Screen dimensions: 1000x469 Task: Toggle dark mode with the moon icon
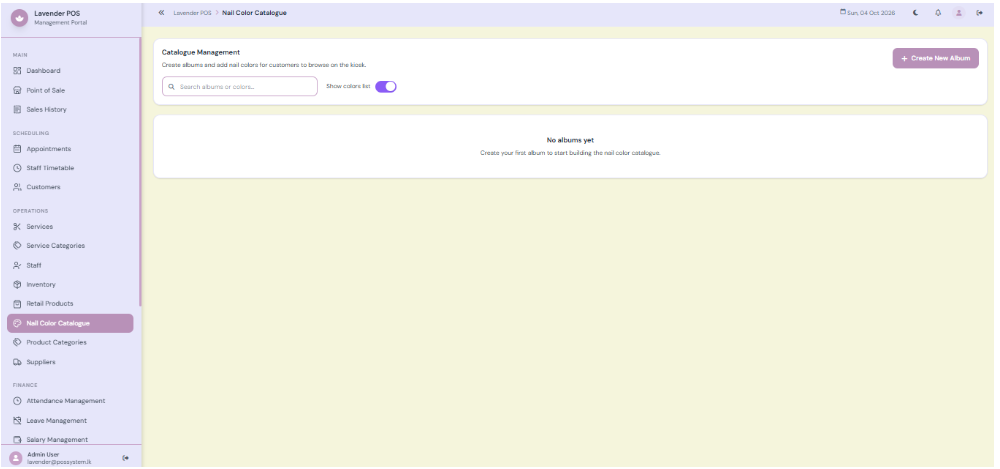pos(916,13)
